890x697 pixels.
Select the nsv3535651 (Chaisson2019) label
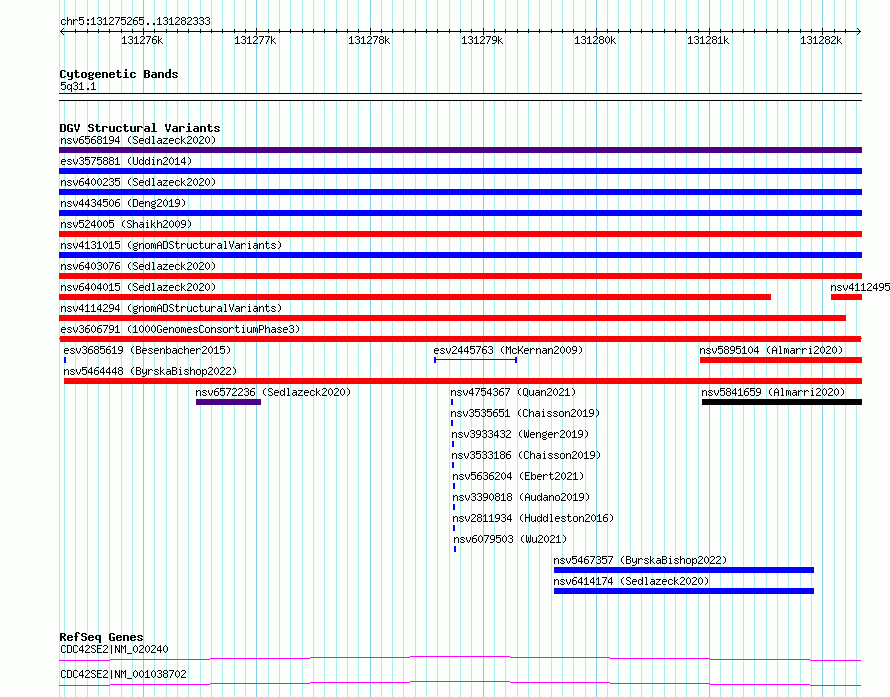[x=526, y=413]
